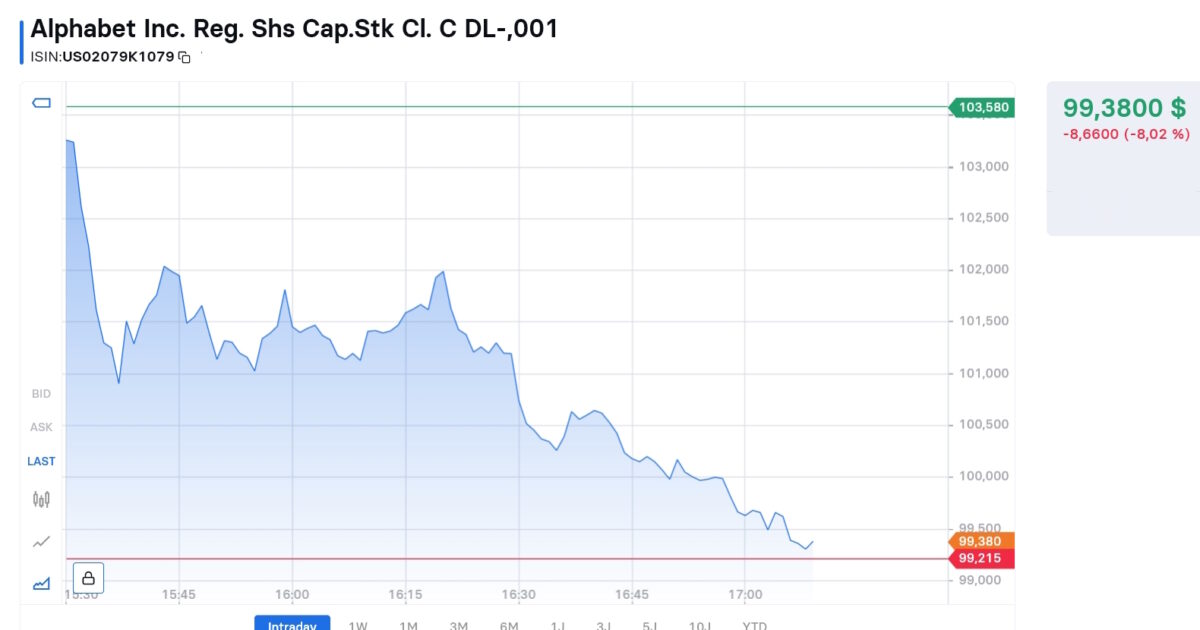Image resolution: width=1200 pixels, height=630 pixels.
Task: Switch chart to 1M range
Action: [x=408, y=625]
